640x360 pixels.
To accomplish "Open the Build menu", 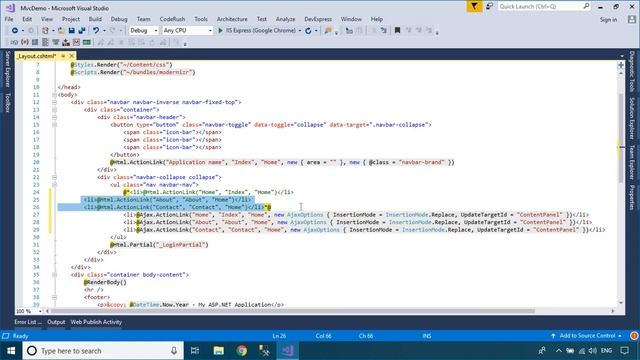I will click(x=95, y=19).
